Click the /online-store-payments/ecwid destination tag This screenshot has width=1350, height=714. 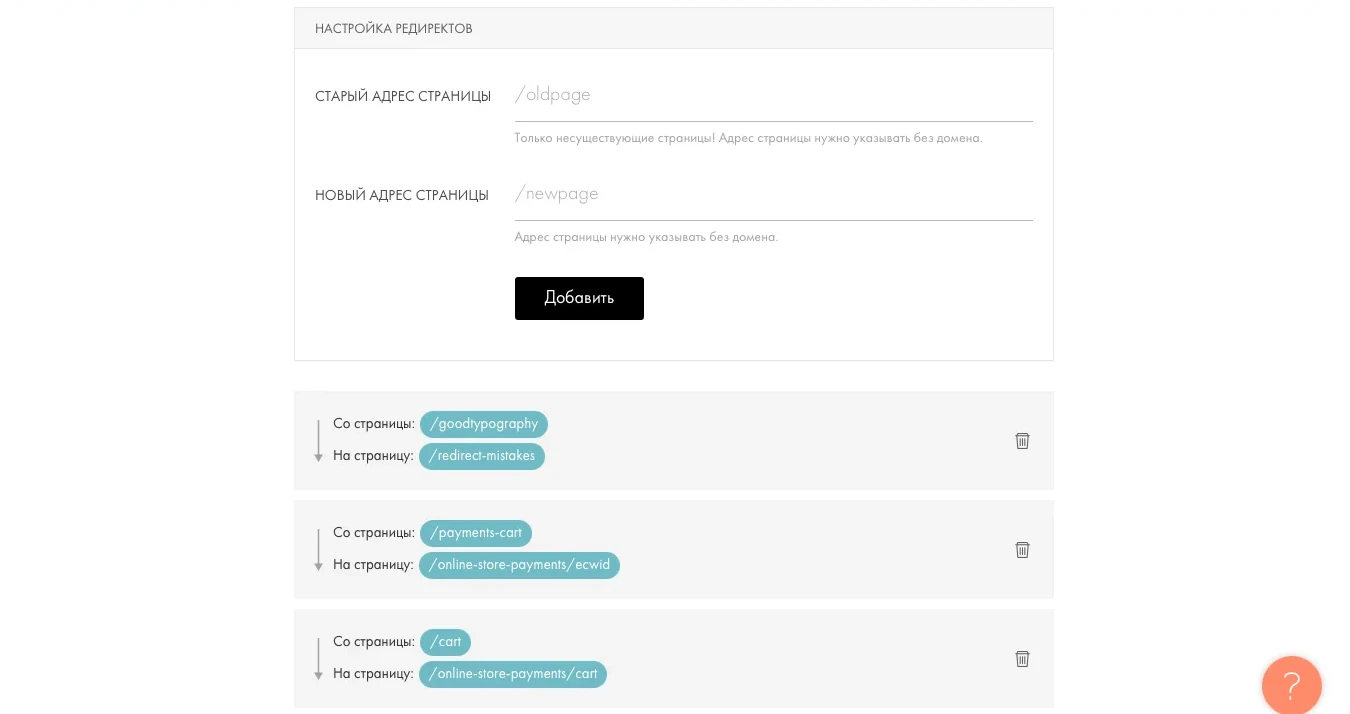519,565
